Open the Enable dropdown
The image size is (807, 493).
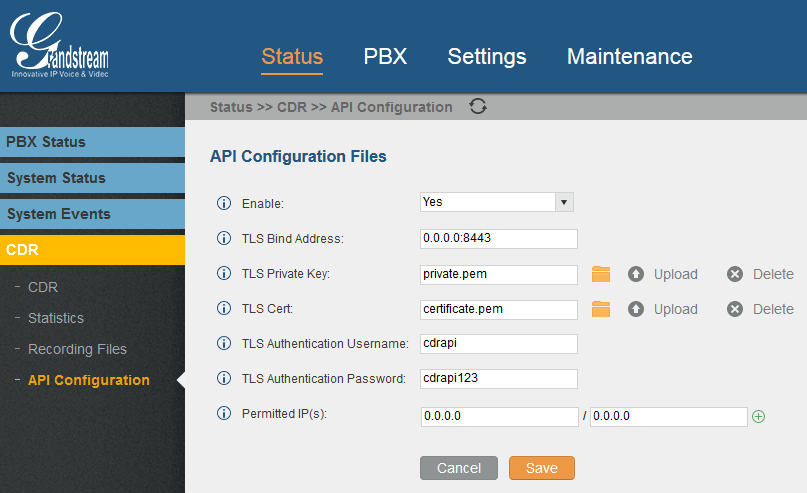[496, 202]
